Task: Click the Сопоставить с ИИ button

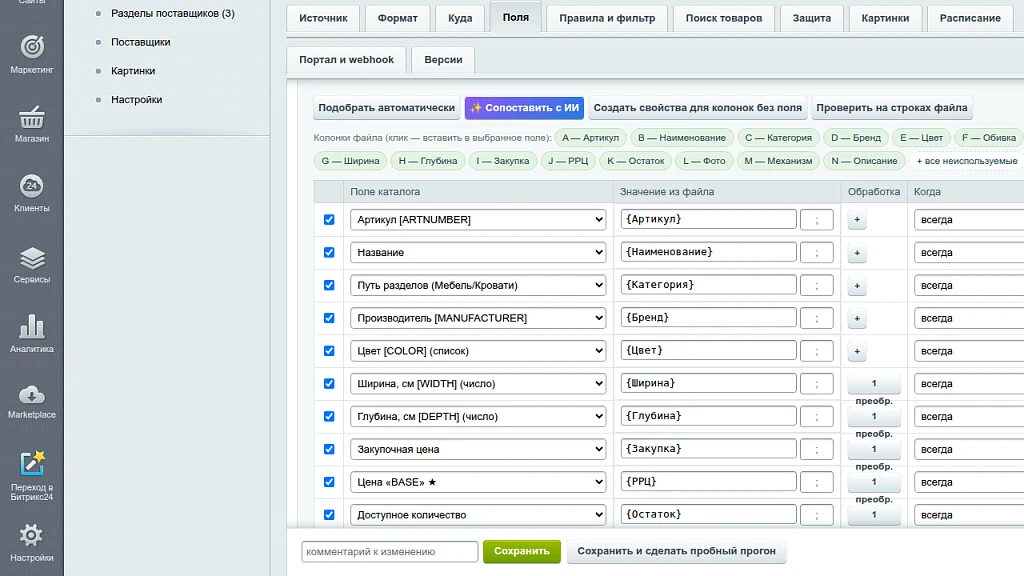Action: pyautogui.click(x=524, y=108)
